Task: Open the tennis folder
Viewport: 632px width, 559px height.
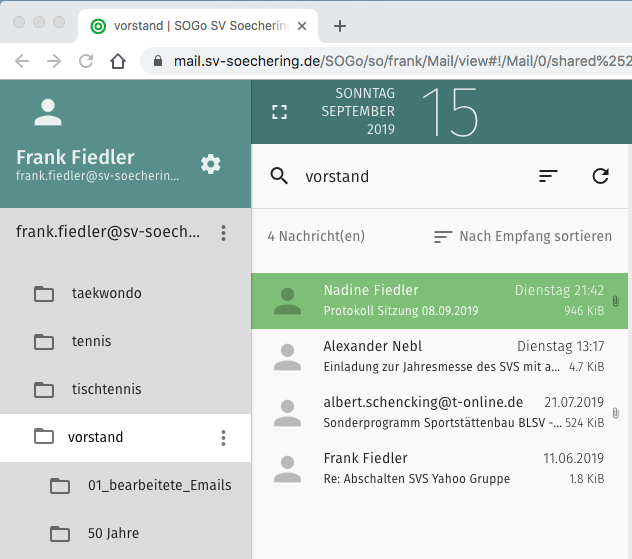Action: click(x=91, y=341)
